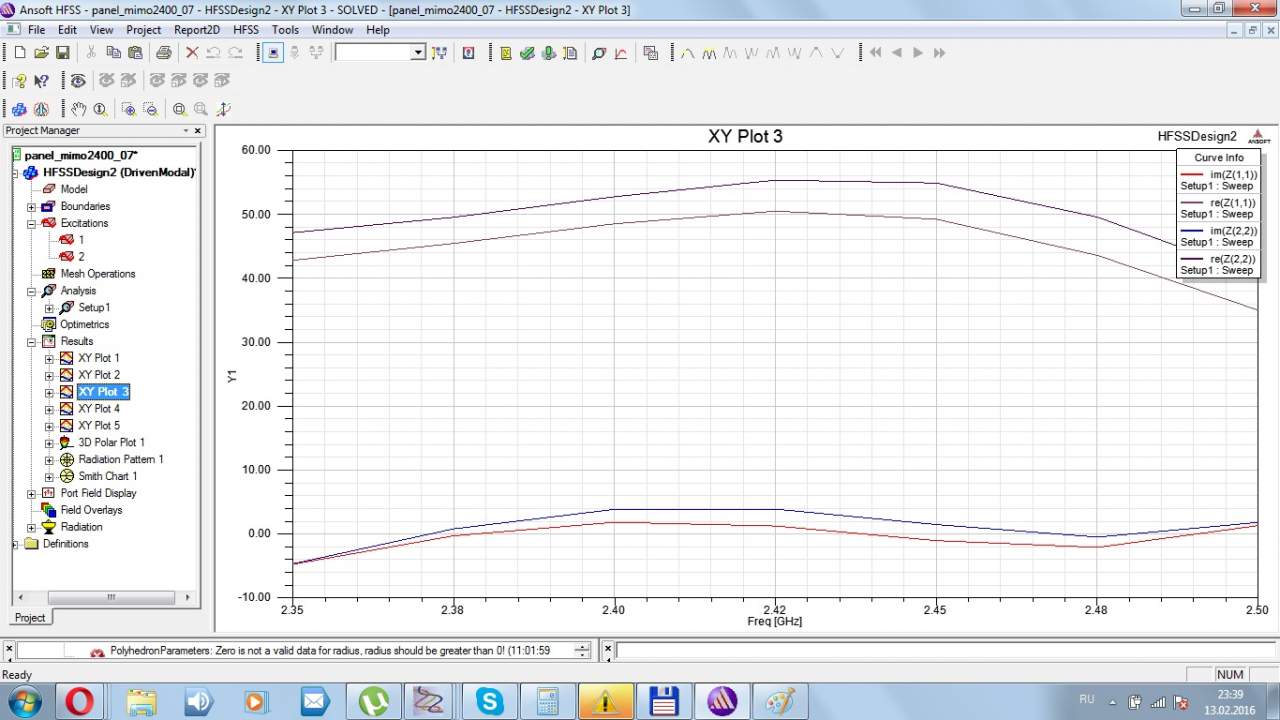Validate the design with the green checkmark icon
The image size is (1280, 720).
click(527, 53)
